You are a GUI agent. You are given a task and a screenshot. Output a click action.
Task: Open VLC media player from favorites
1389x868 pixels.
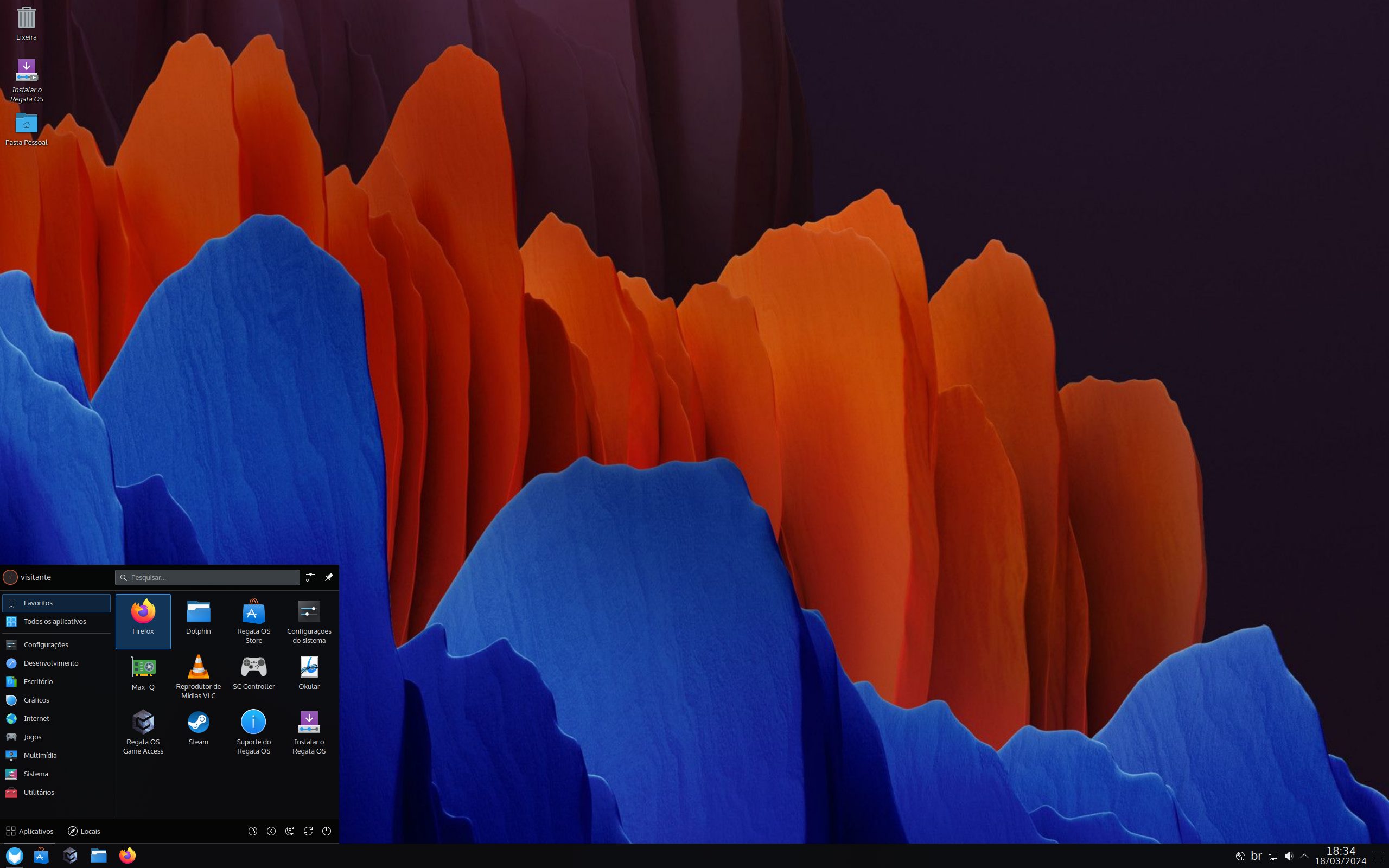point(198,676)
